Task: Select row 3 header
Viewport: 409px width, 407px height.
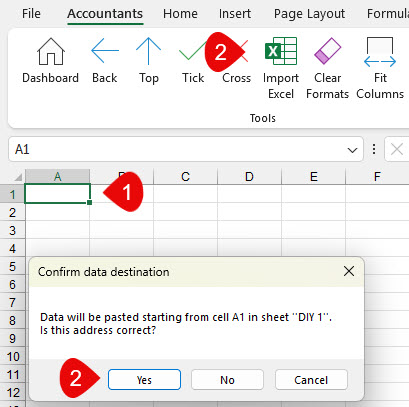Action: 12,230
